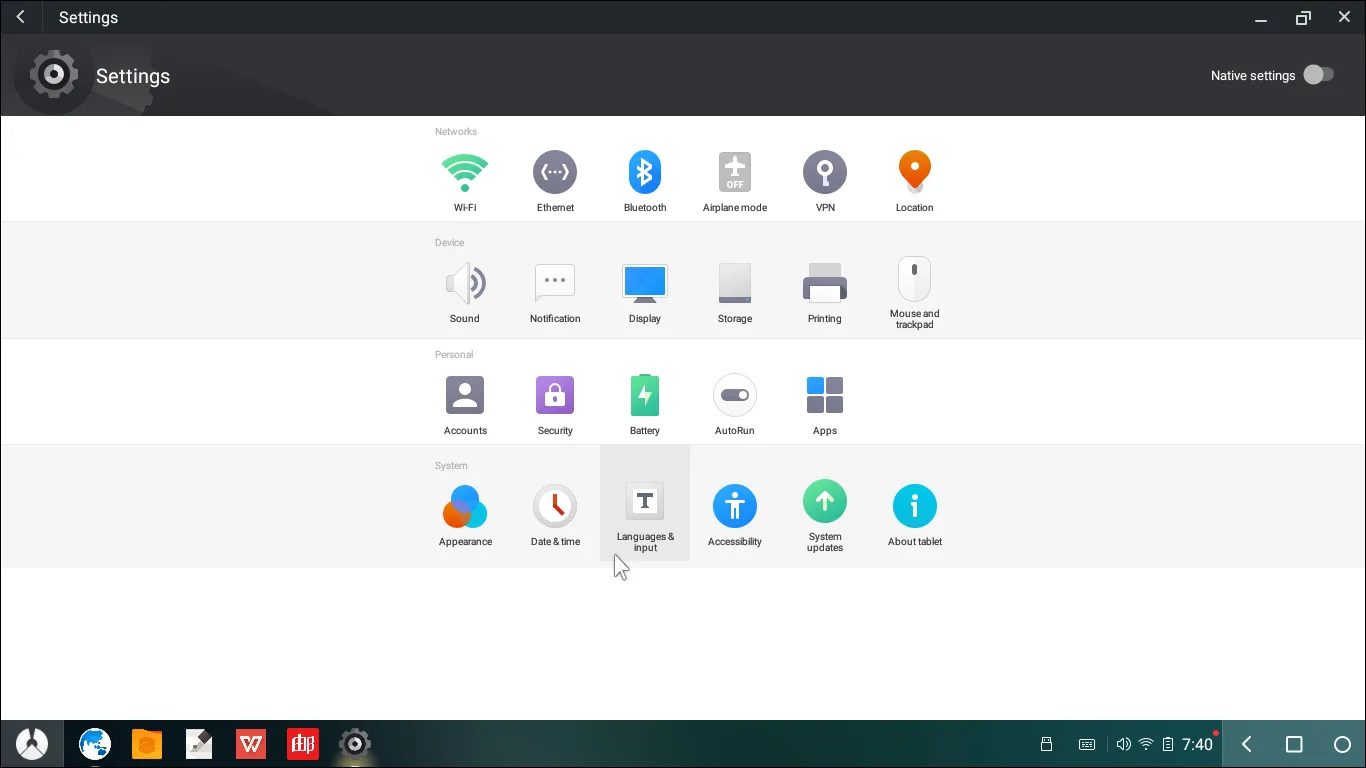
Task: Click the volume icon in system tray
Action: coord(1123,744)
